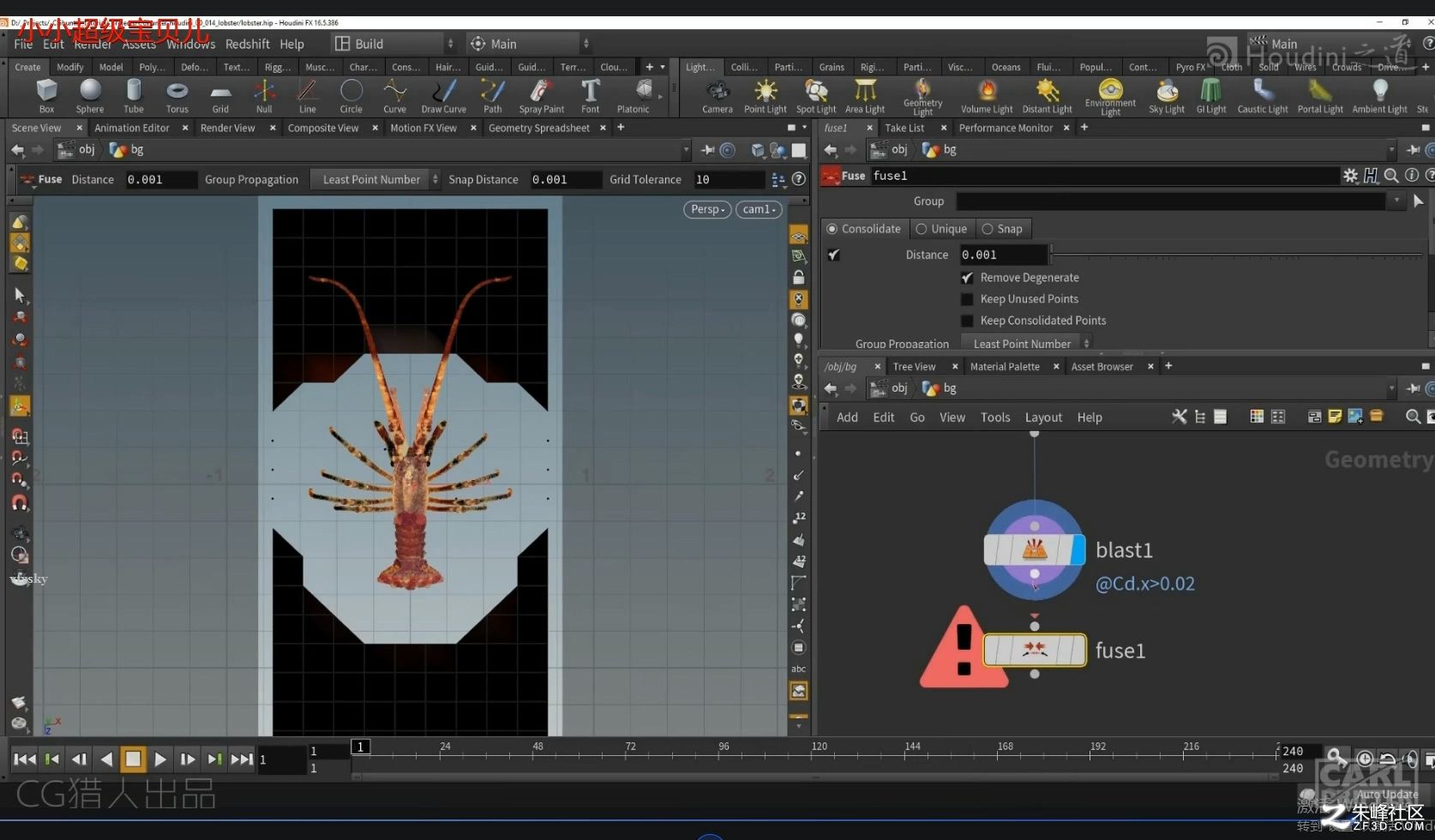
Task: Click the Snap Distance value field
Action: coord(564,179)
